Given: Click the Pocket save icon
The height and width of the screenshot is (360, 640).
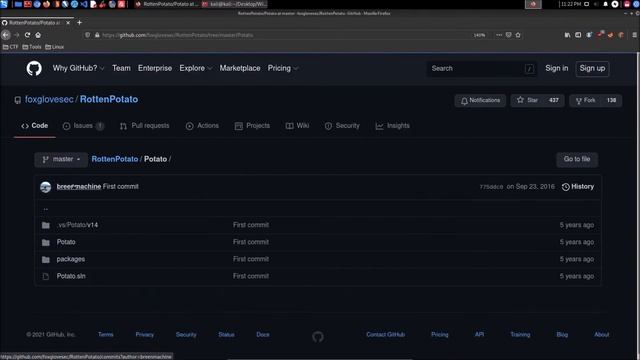Looking at the screenshot, I should (509, 35).
